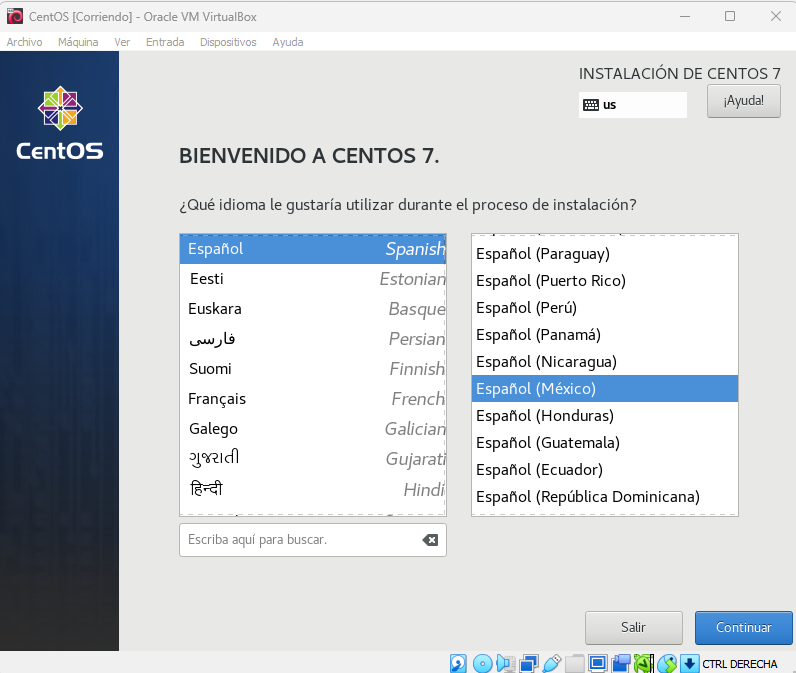Click the network adapters status icon
Viewport: 796px width, 673px height.
528,663
